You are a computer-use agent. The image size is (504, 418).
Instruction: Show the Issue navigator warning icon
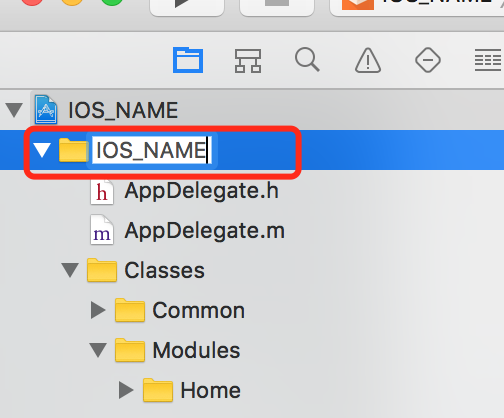368,60
